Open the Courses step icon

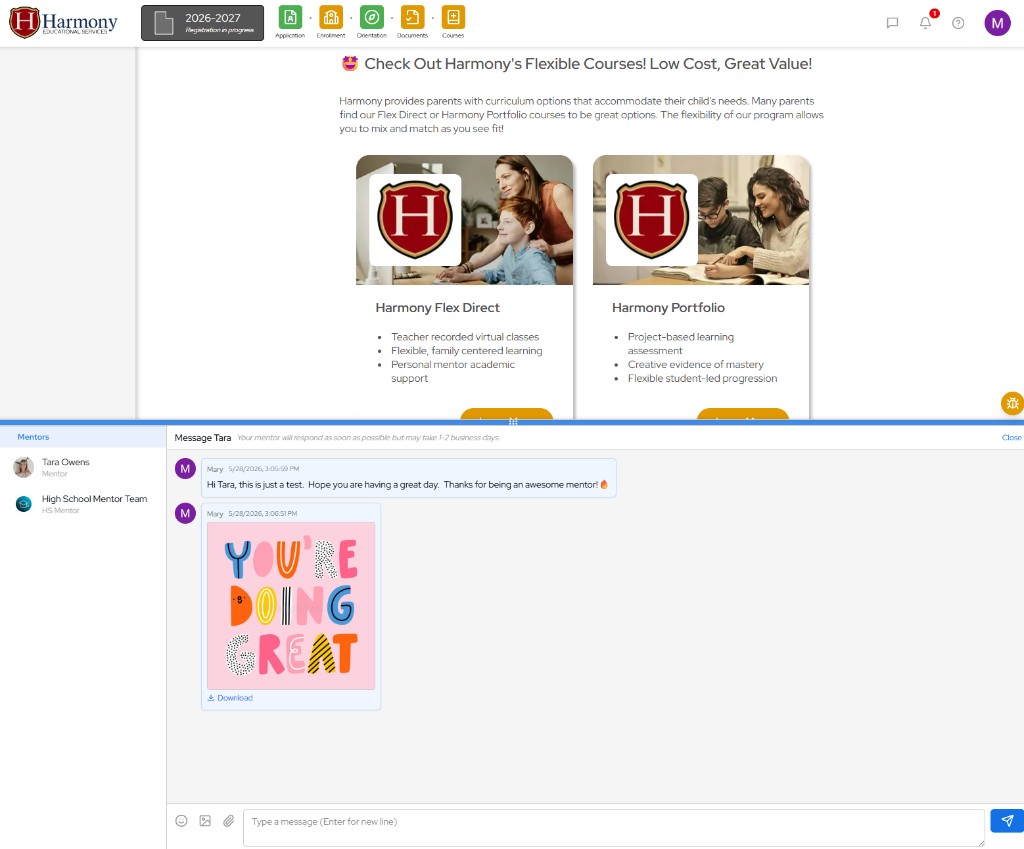(x=453, y=18)
